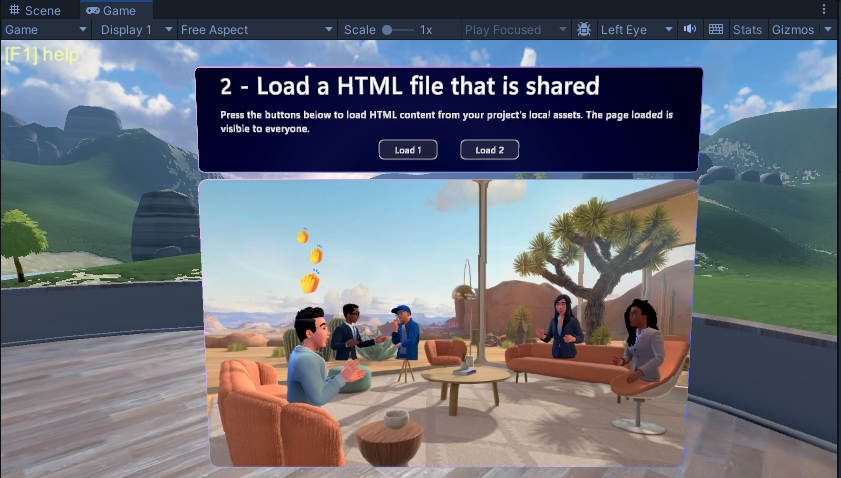Click the [F1] help text

42,55
